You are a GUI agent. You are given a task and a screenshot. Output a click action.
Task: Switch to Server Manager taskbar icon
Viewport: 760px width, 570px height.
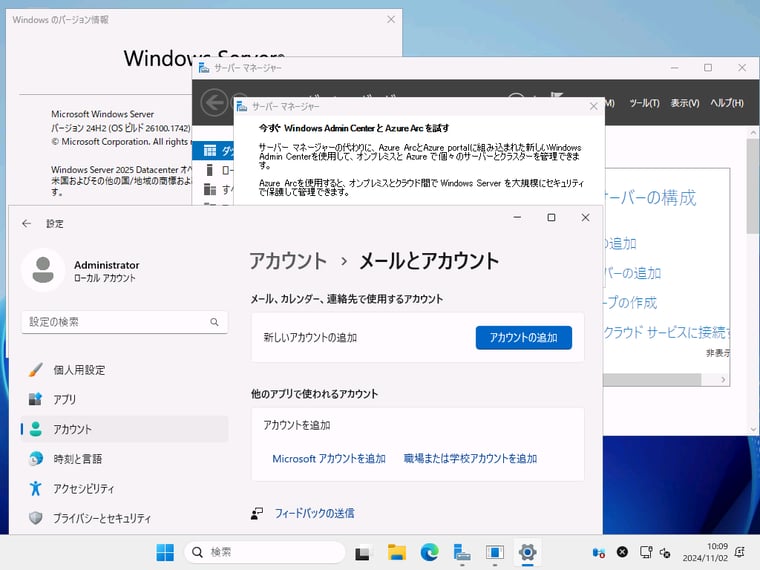click(462, 552)
